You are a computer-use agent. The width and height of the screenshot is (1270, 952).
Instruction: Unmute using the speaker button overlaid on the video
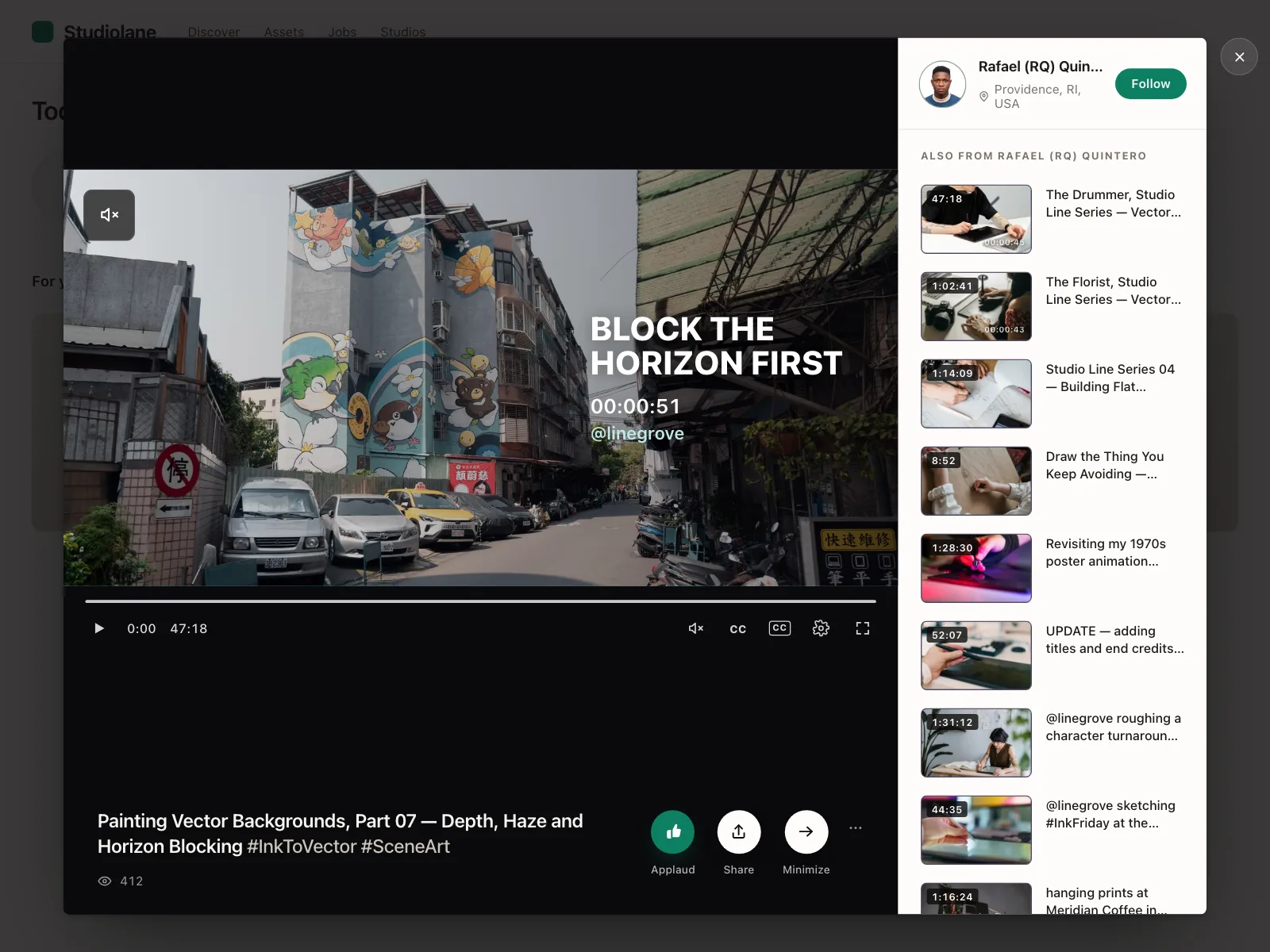(x=110, y=215)
